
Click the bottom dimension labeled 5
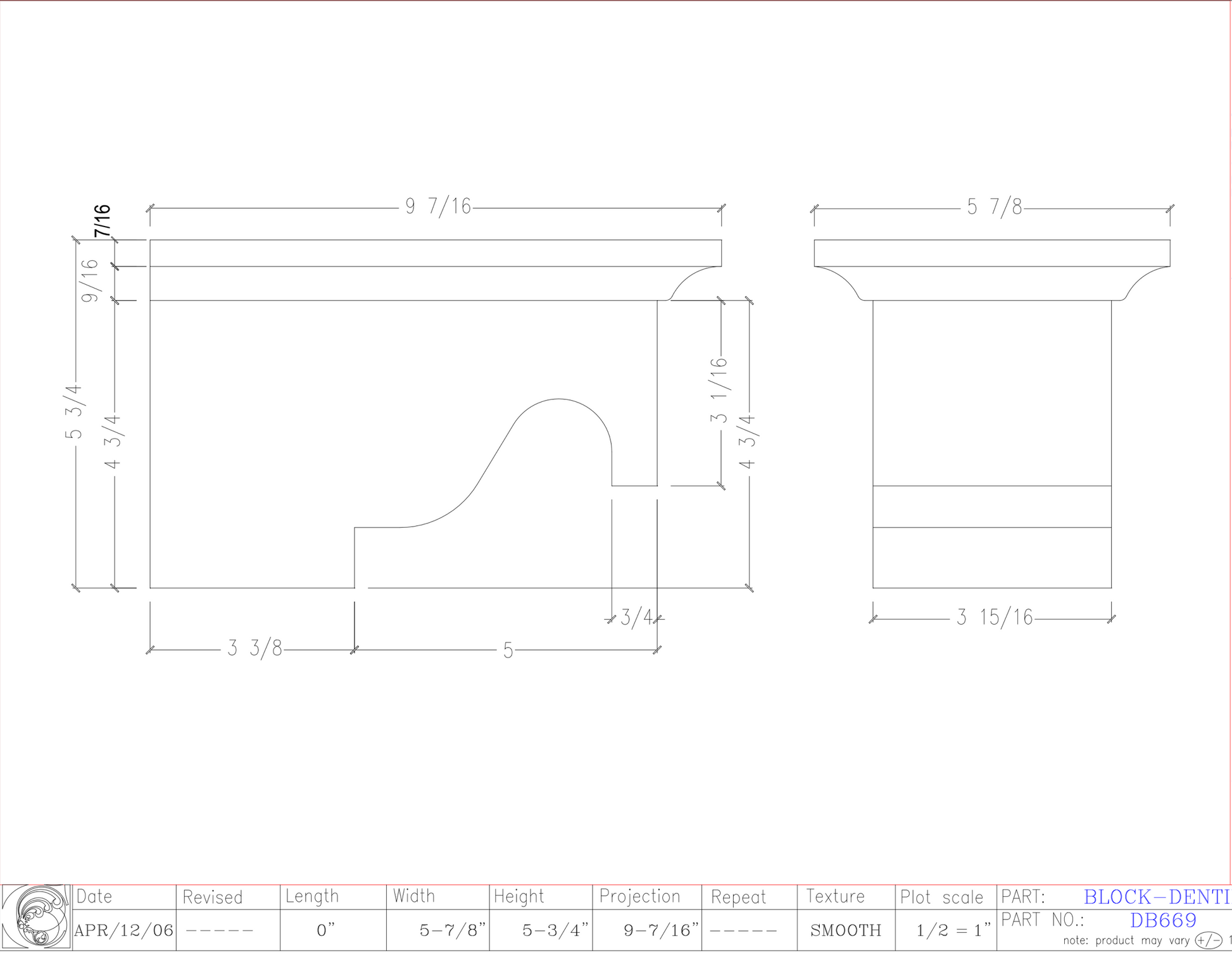(508, 651)
